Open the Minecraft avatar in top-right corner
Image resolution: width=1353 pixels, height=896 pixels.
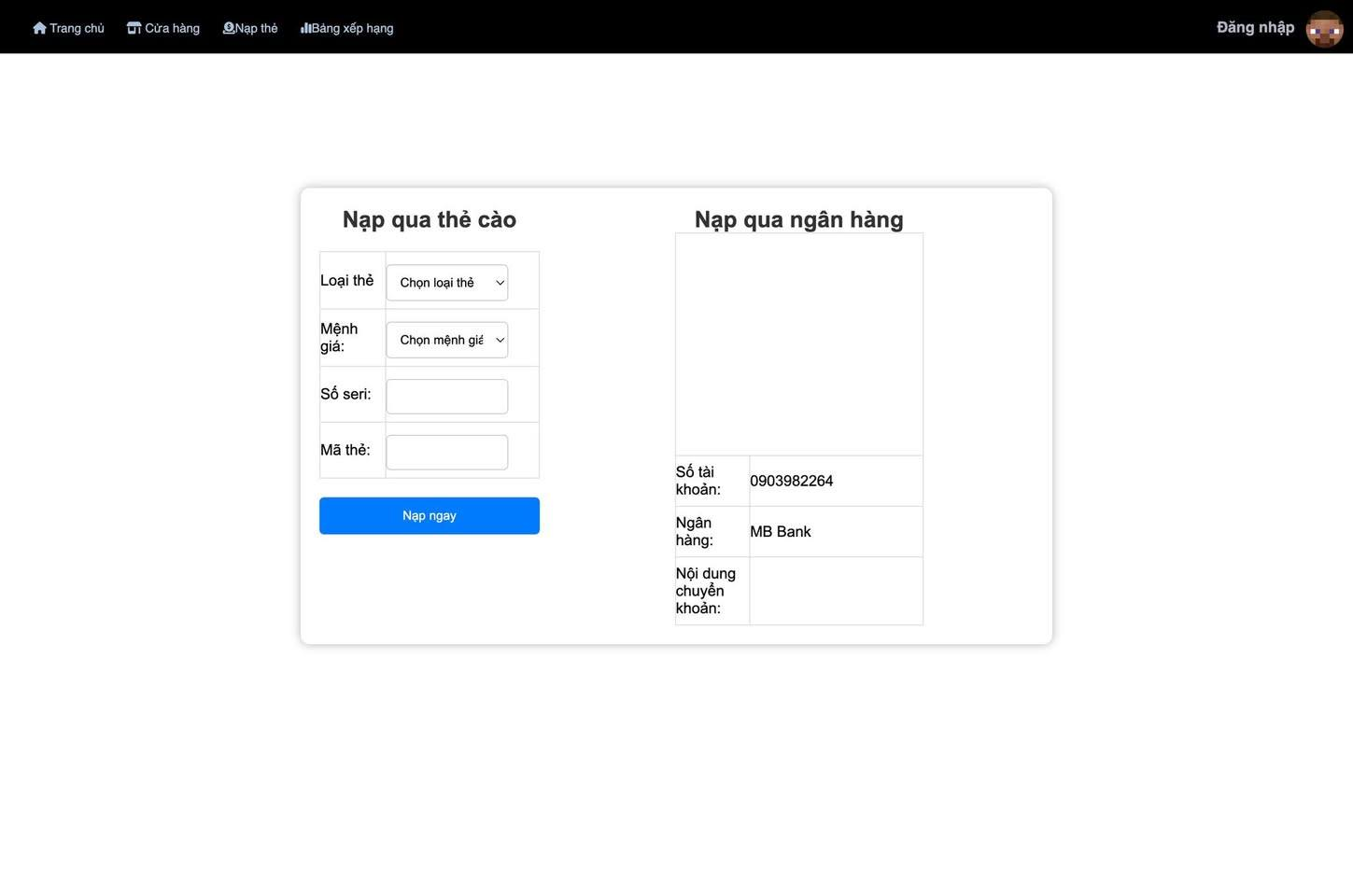coord(1323,29)
